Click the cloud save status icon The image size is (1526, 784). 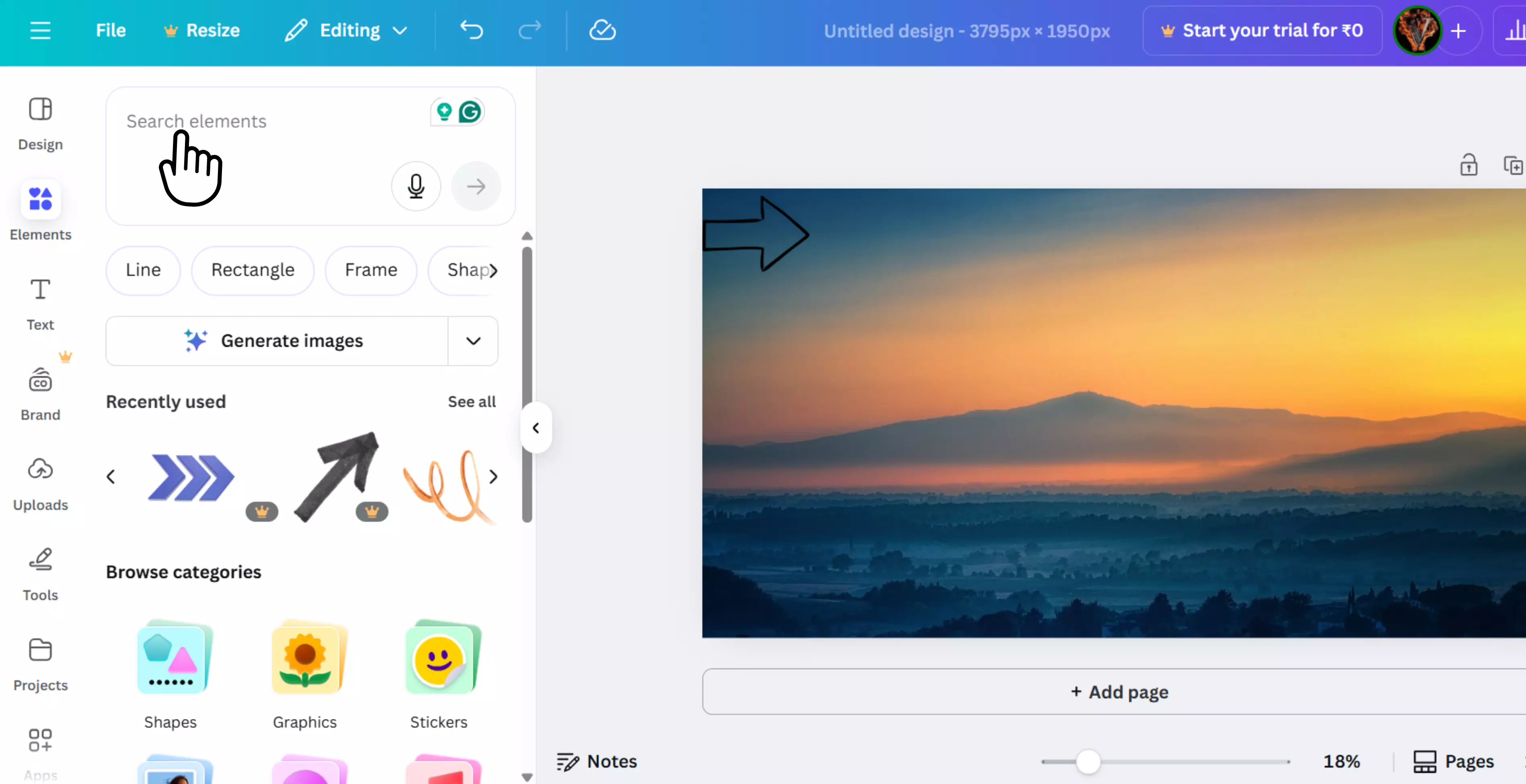point(602,30)
